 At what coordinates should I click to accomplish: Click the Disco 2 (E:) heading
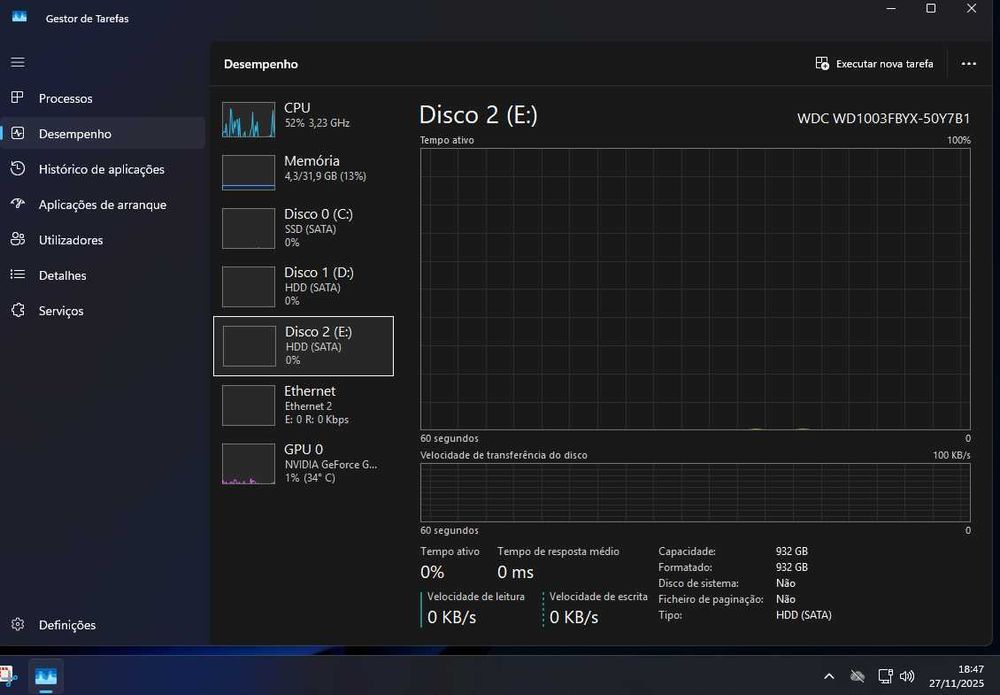(478, 115)
